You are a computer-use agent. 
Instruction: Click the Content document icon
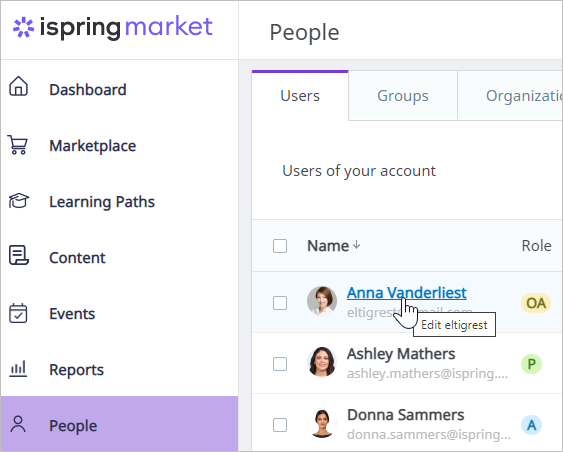(19, 255)
